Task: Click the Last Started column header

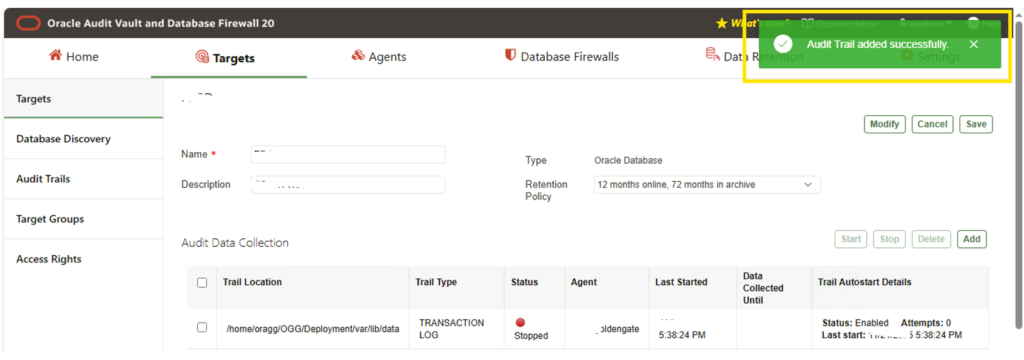Action: point(681,282)
